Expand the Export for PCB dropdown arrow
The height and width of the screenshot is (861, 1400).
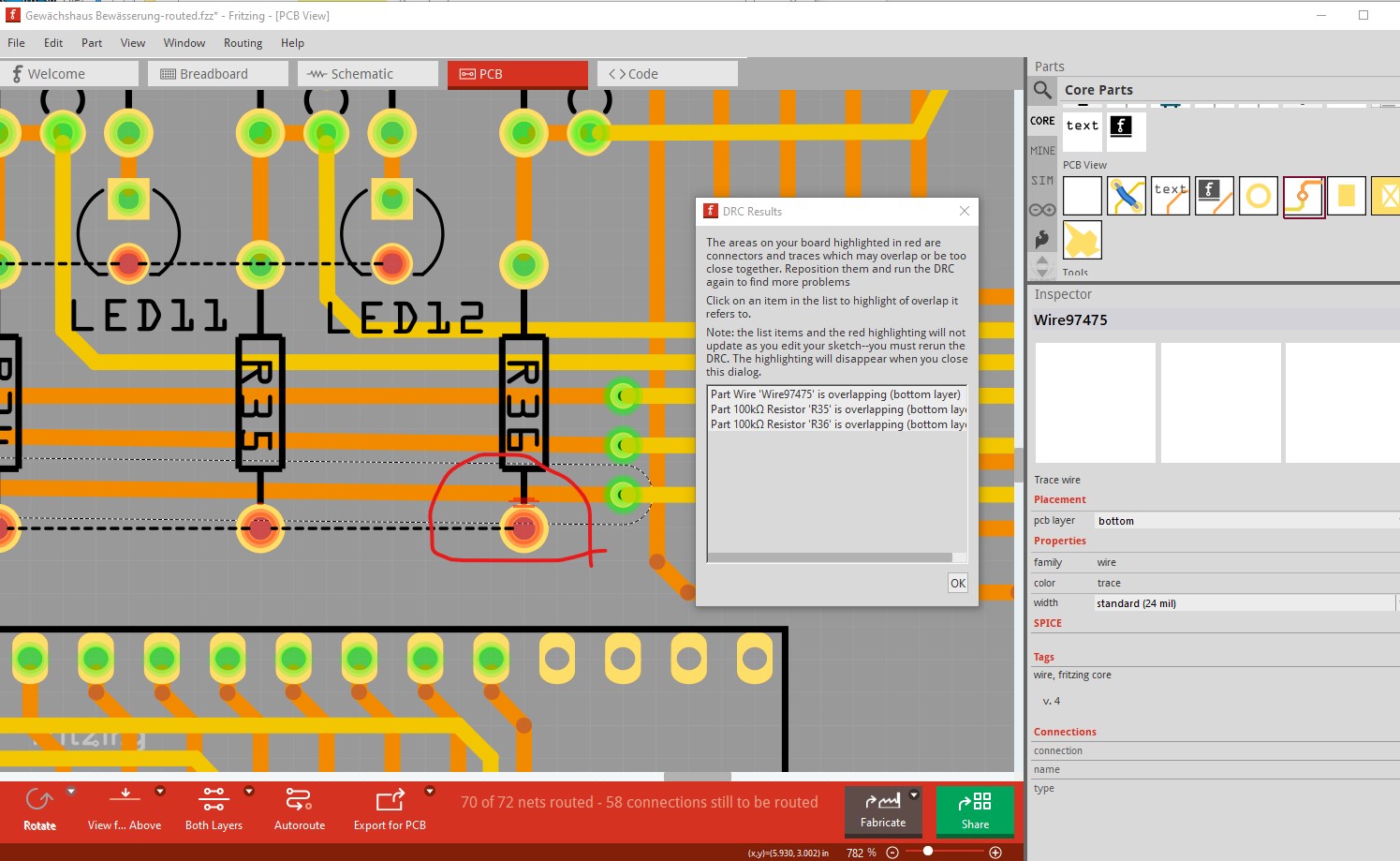click(x=430, y=791)
